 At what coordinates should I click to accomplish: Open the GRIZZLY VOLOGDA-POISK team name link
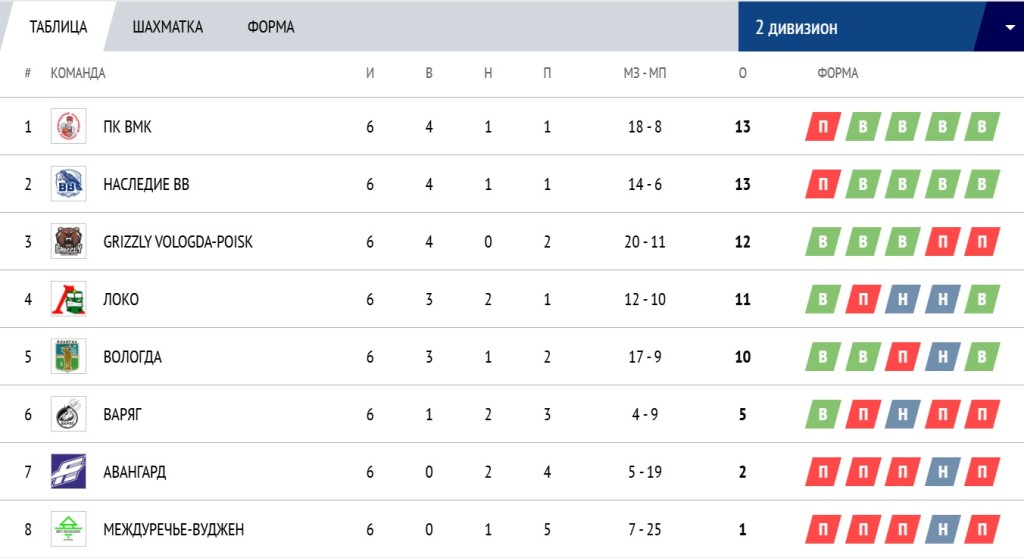click(178, 242)
